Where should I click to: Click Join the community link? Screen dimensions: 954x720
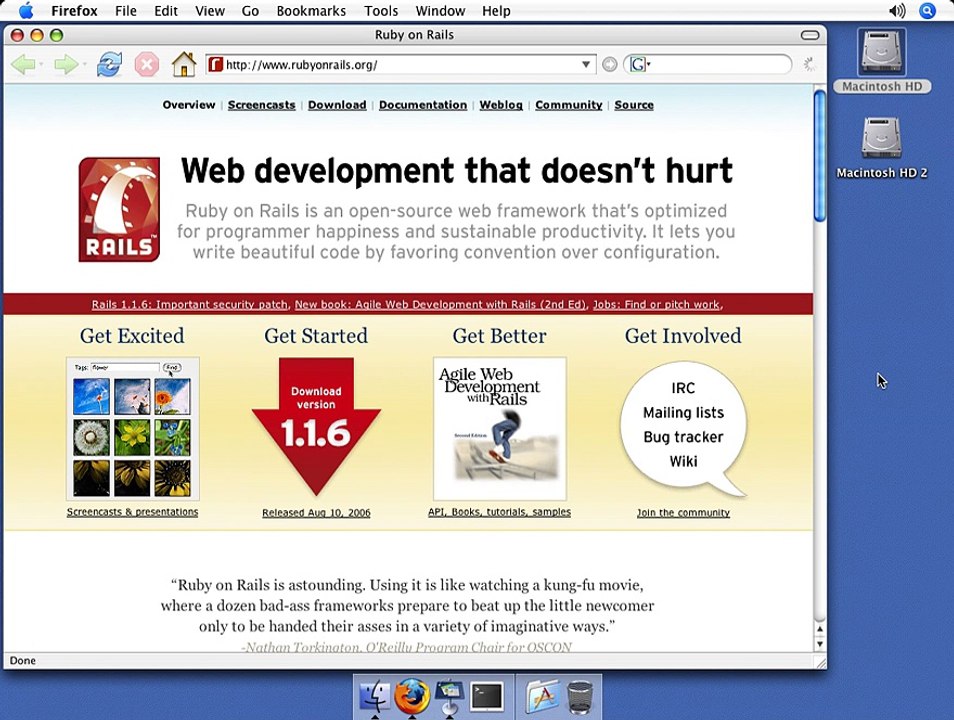tap(683, 512)
